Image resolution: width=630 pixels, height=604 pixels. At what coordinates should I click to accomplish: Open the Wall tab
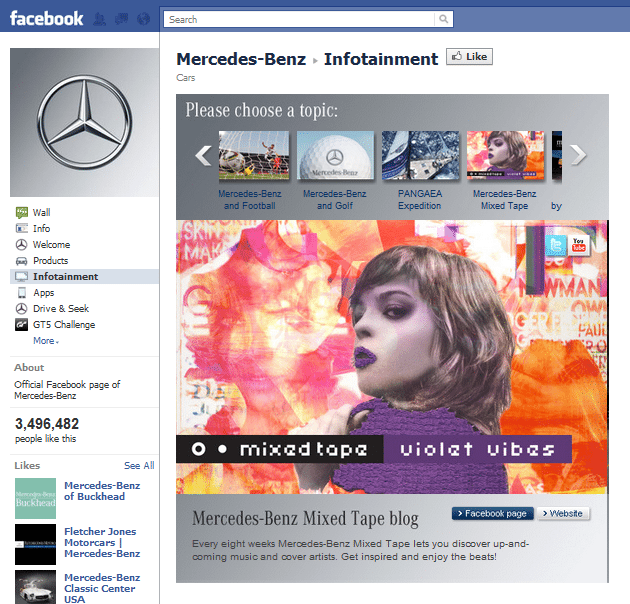pos(41,212)
